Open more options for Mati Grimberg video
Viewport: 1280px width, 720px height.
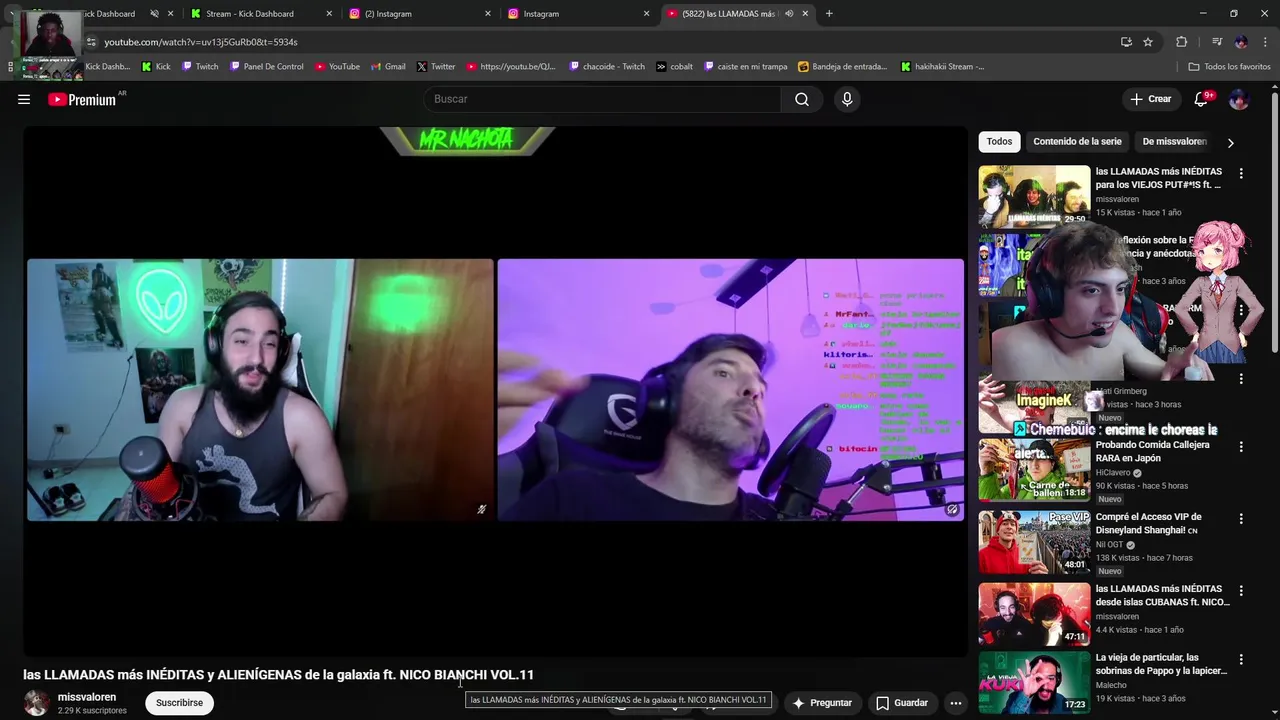[1241, 379]
